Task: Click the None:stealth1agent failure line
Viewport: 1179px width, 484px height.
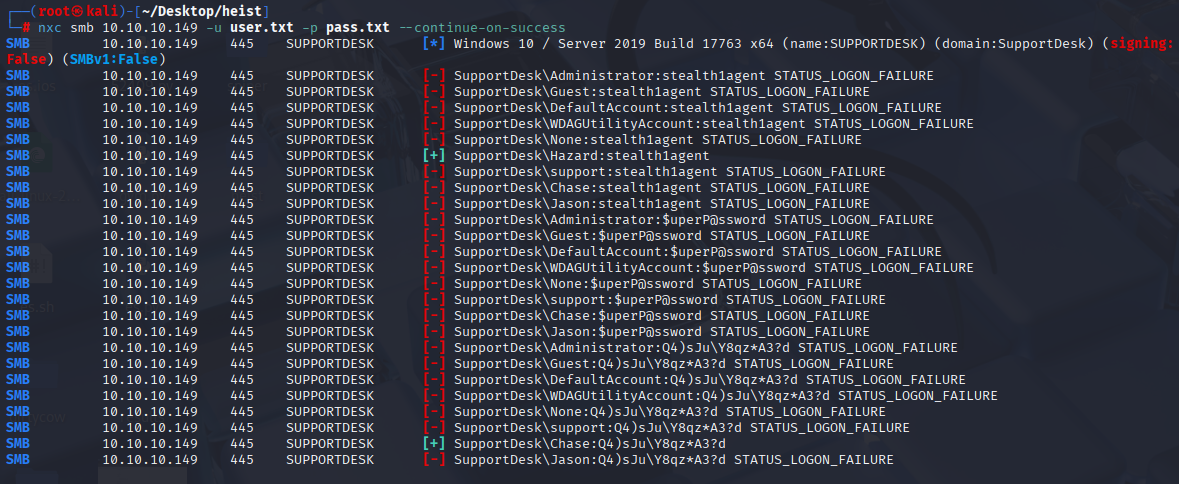Action: click(x=657, y=140)
